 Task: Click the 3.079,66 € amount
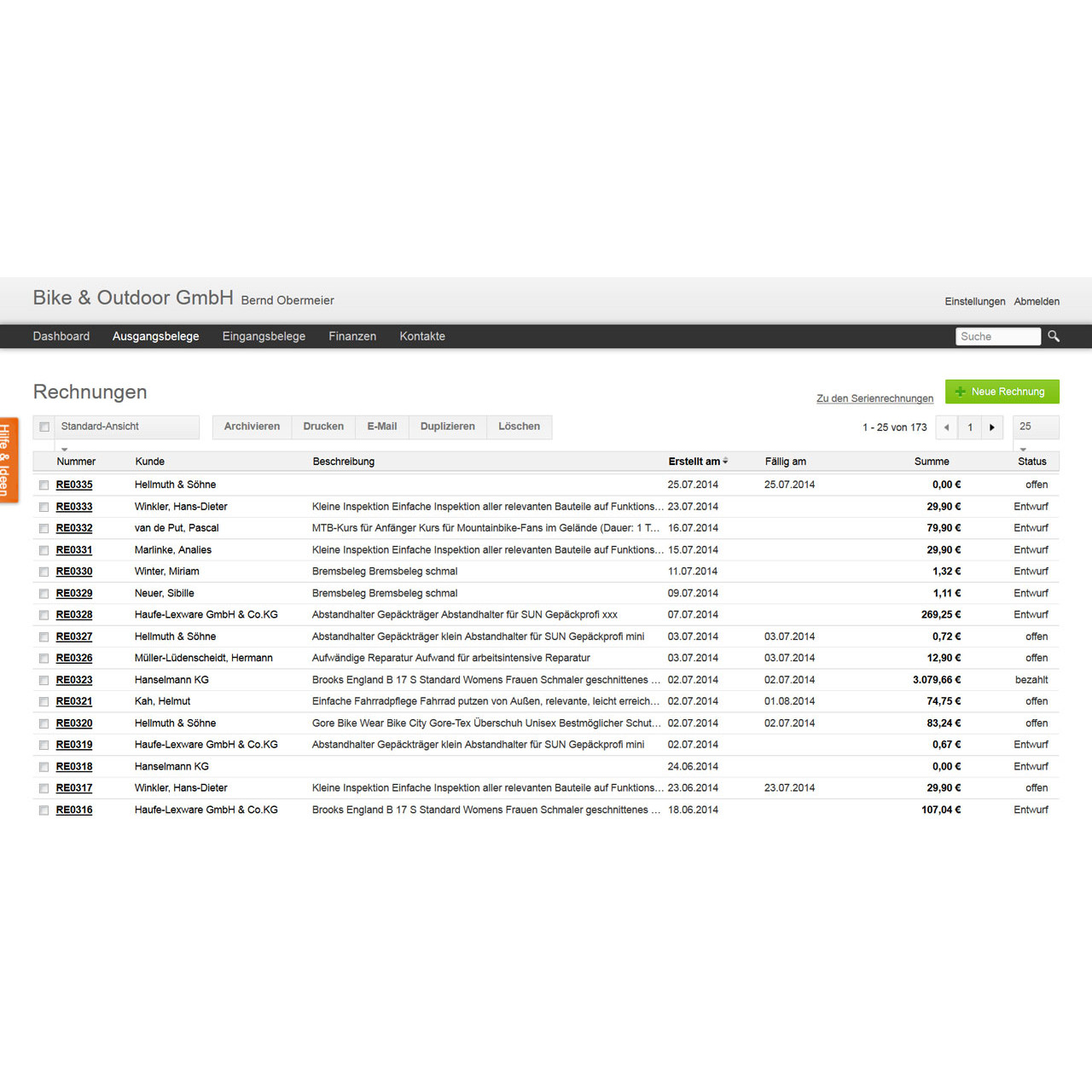(x=937, y=680)
